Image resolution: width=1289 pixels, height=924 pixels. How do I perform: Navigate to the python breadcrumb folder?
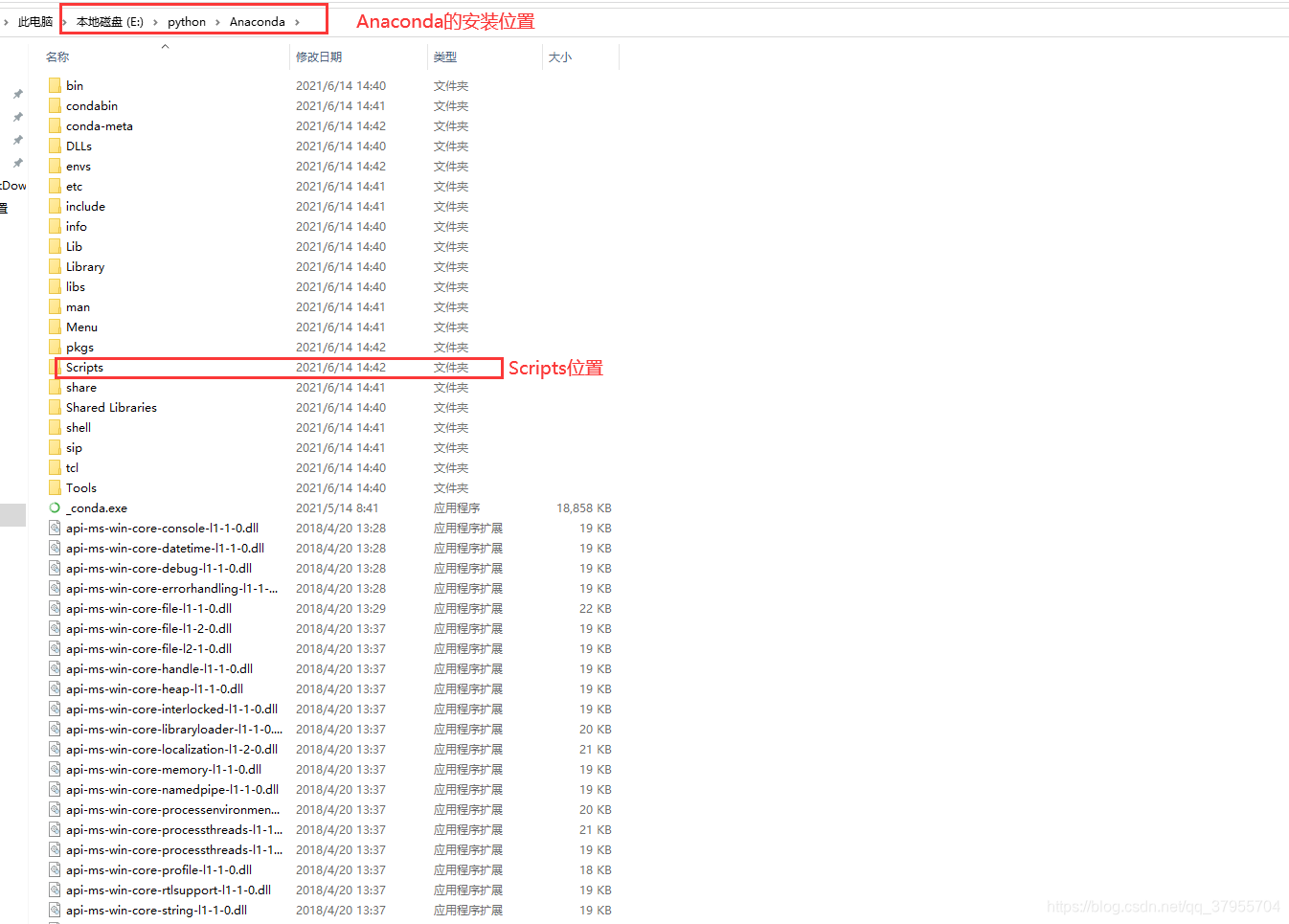pyautogui.click(x=187, y=21)
